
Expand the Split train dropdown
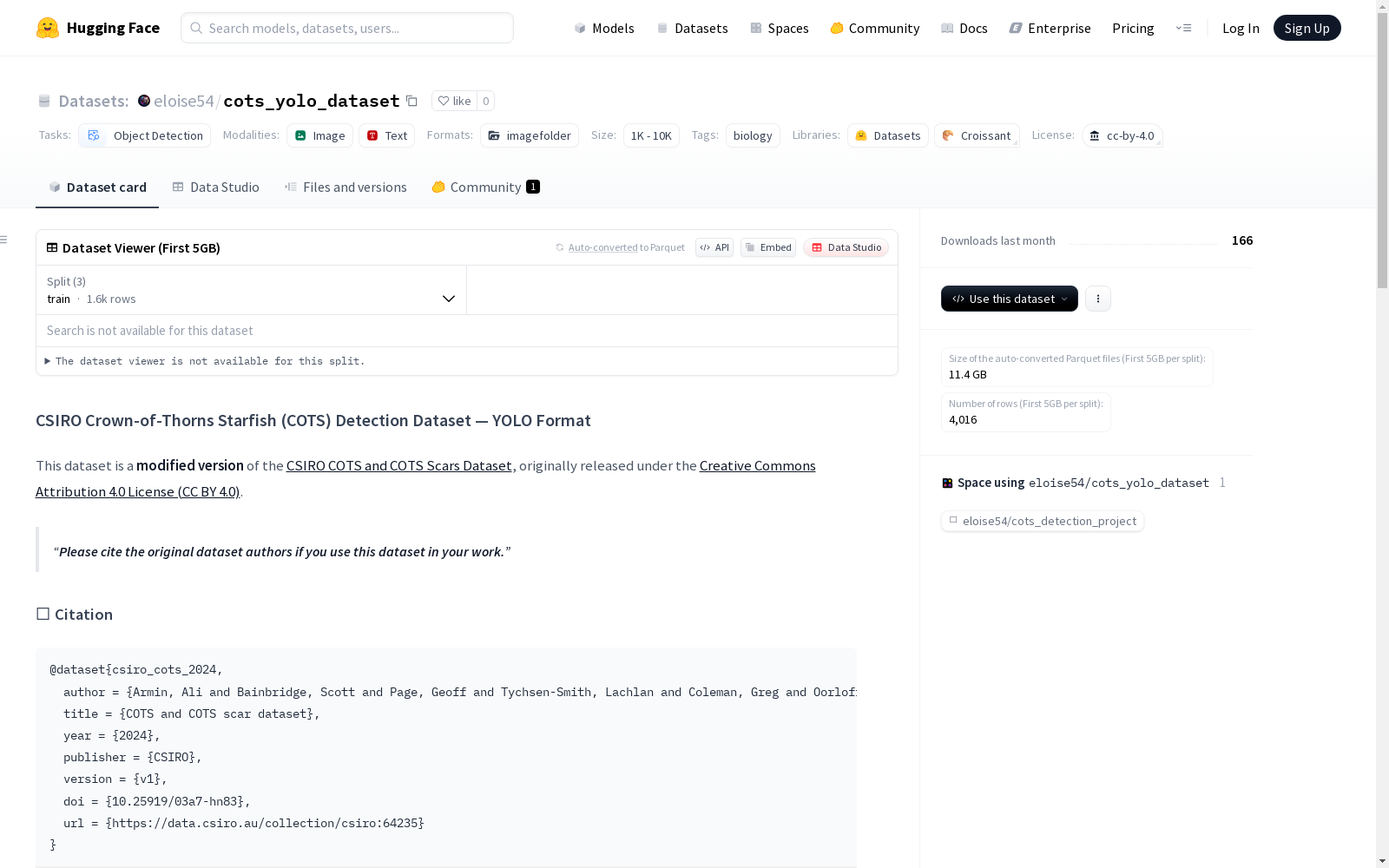tap(252, 290)
